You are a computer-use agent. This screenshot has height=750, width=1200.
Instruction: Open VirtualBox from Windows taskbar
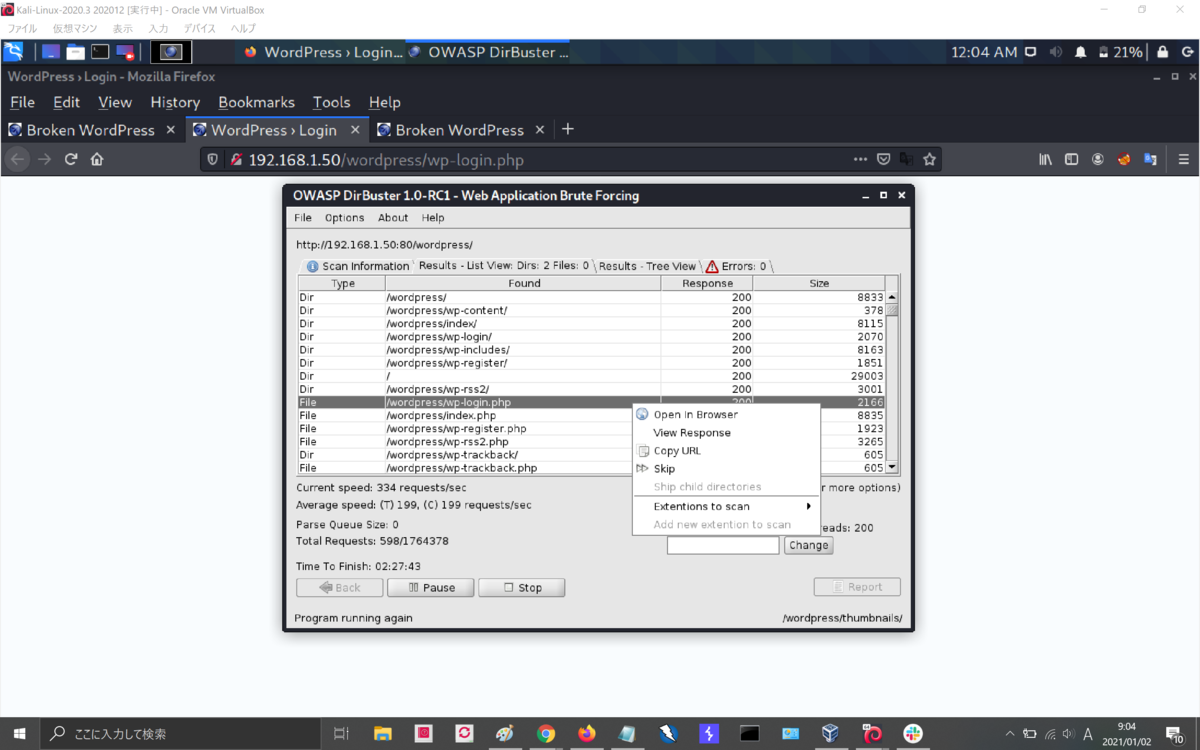(831, 733)
